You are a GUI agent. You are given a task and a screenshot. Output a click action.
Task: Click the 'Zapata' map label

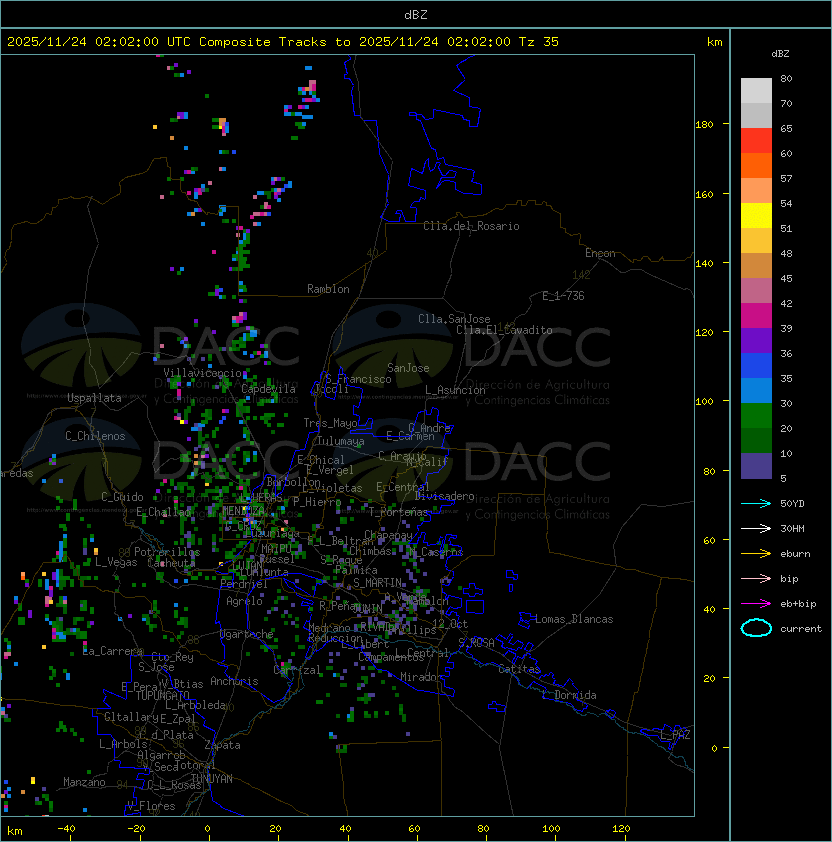(222, 745)
